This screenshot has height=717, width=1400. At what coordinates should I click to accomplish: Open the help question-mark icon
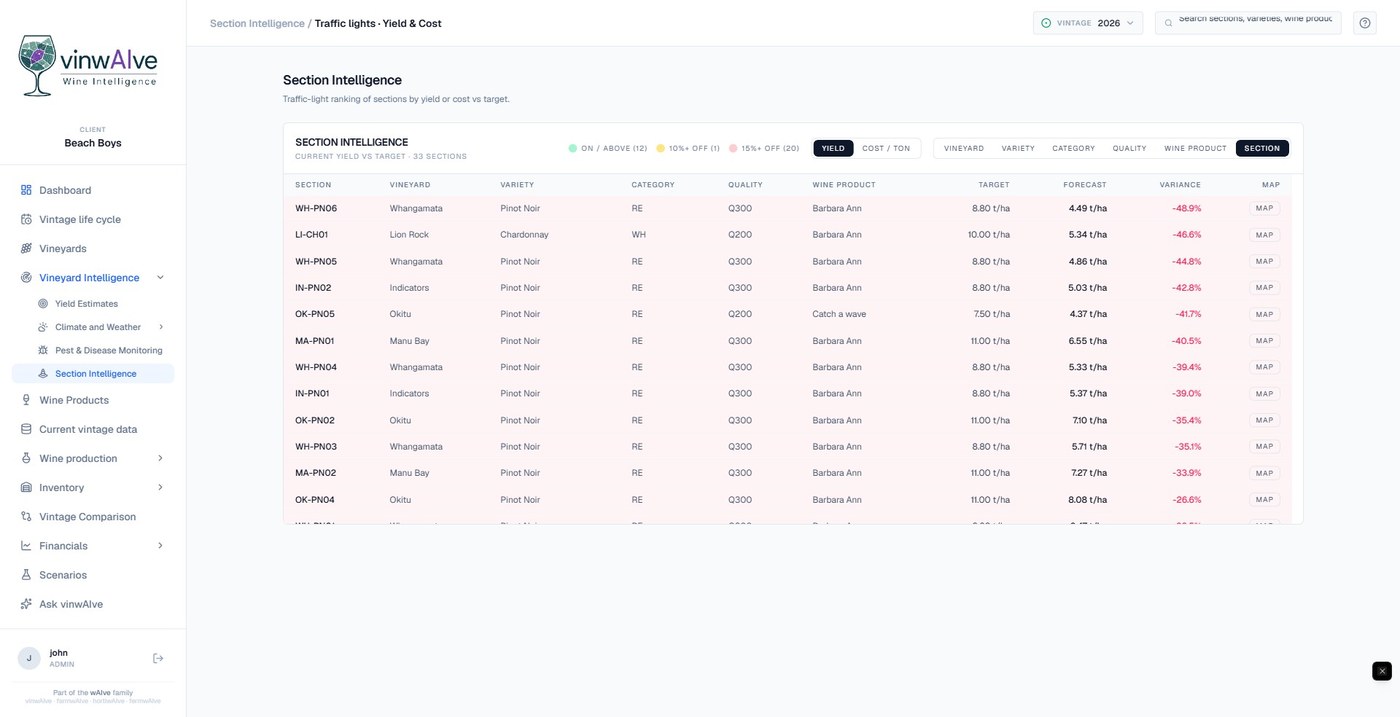coord(1365,23)
